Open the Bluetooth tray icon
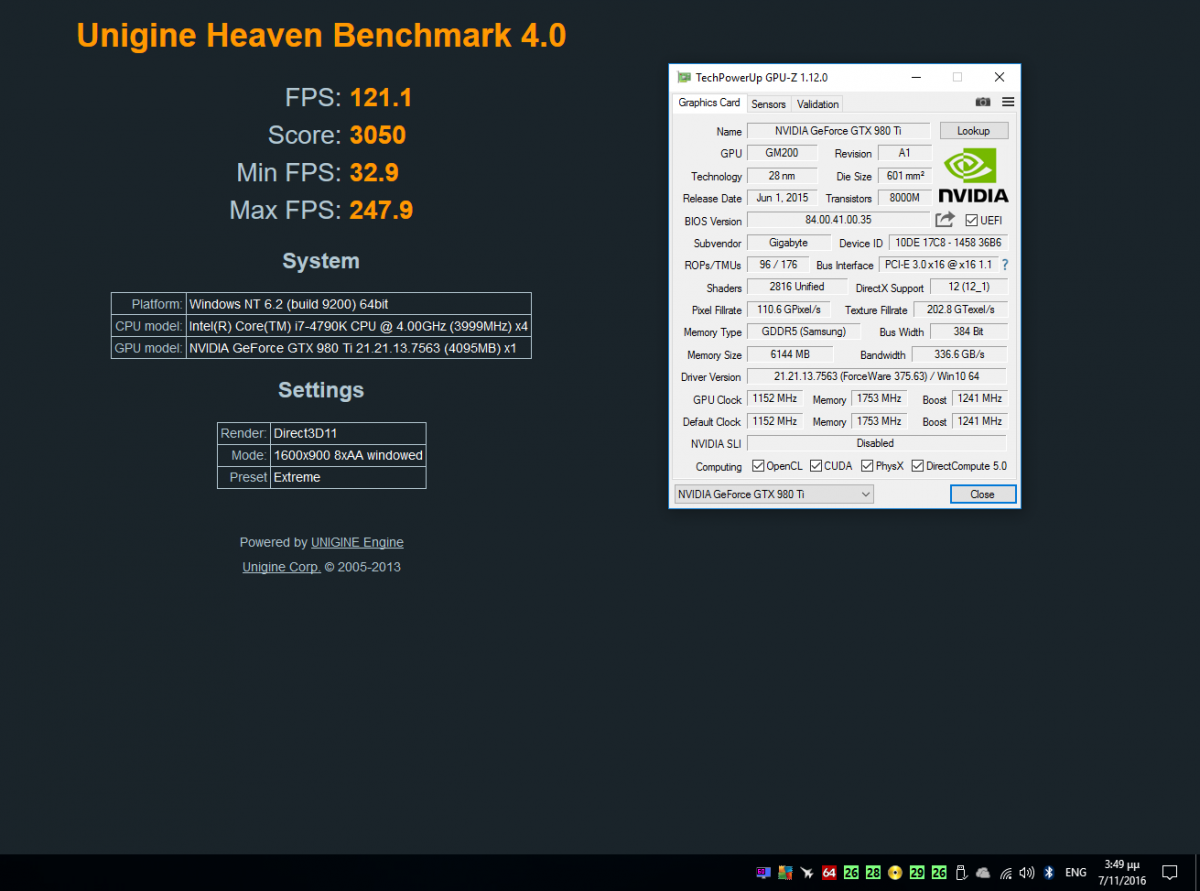Screen dimensions: 1200x891 click(x=1049, y=872)
